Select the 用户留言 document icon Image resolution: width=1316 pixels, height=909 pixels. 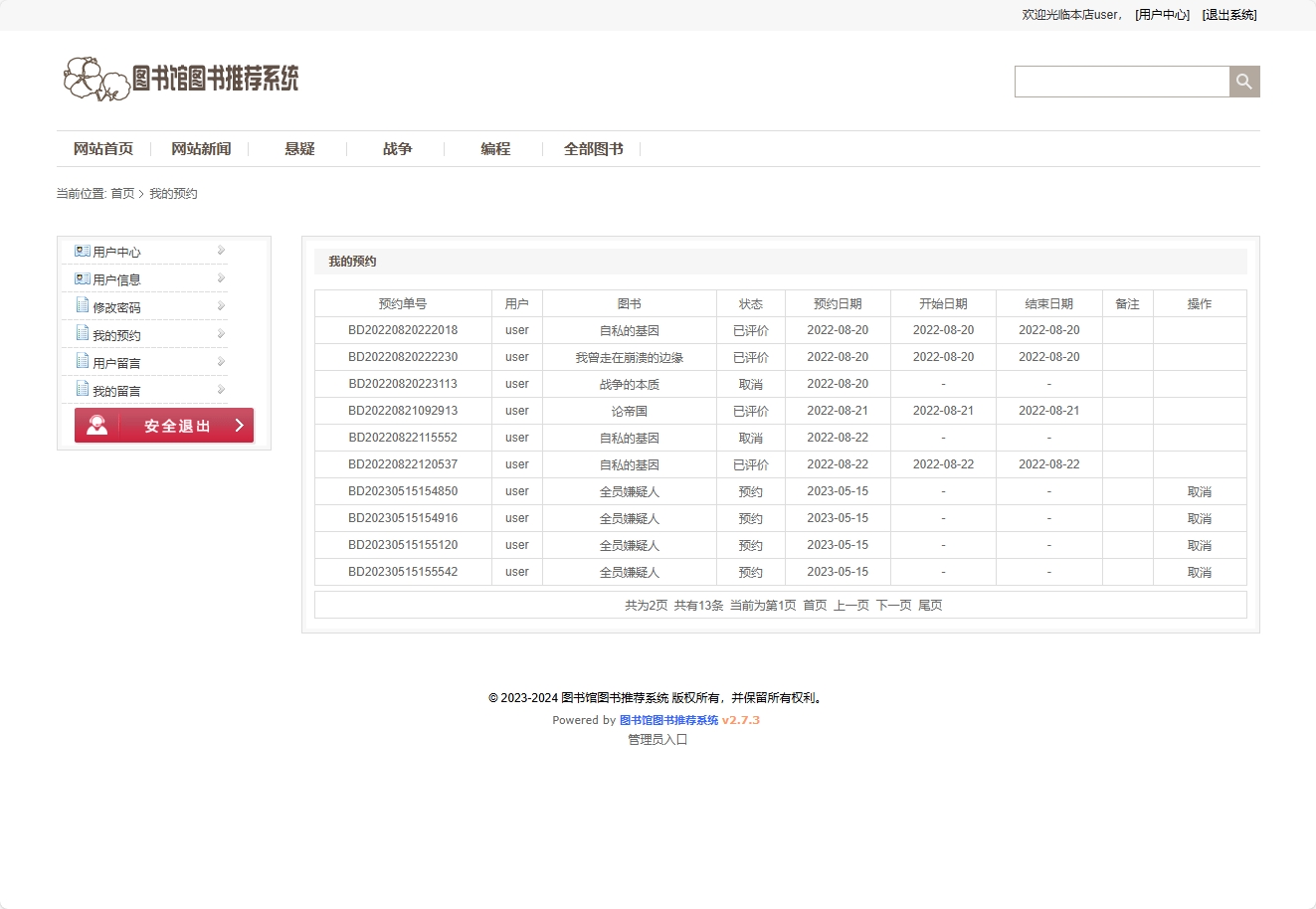point(82,361)
